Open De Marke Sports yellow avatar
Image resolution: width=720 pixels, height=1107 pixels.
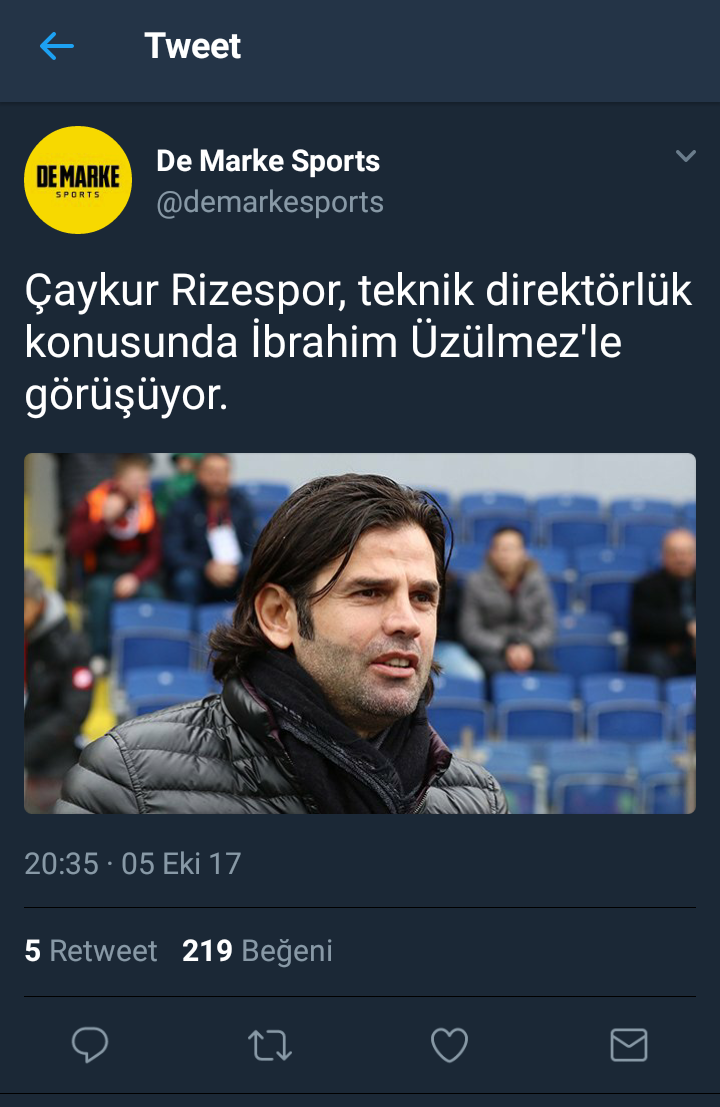[x=78, y=180]
